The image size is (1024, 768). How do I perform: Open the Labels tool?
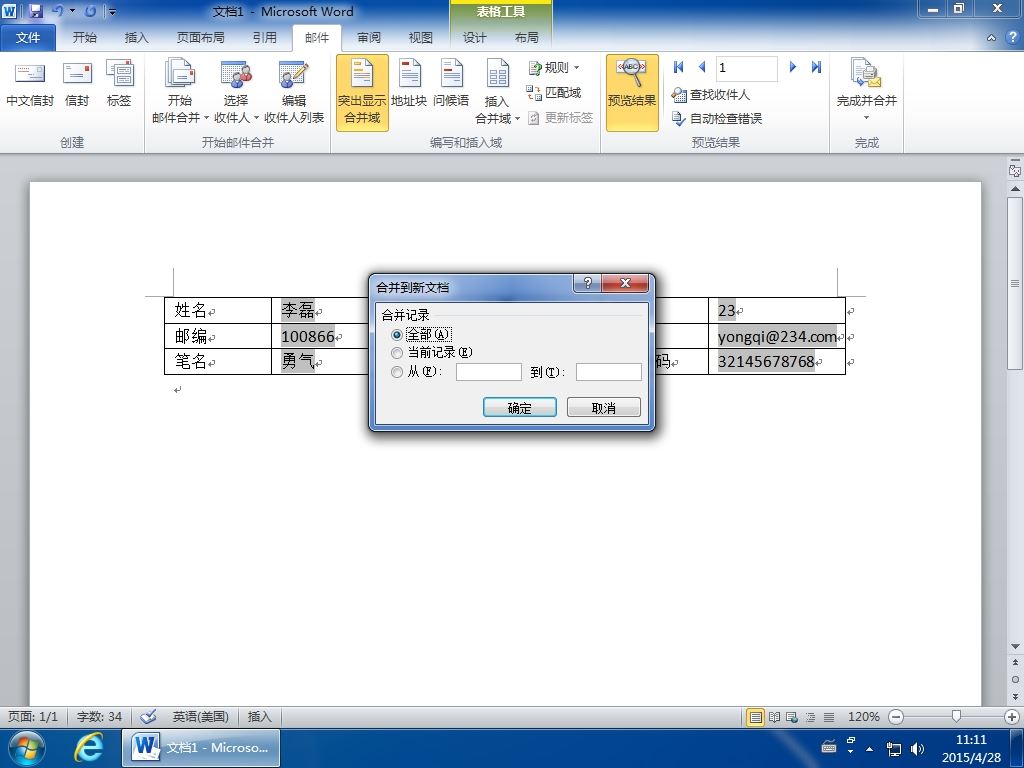(x=120, y=84)
